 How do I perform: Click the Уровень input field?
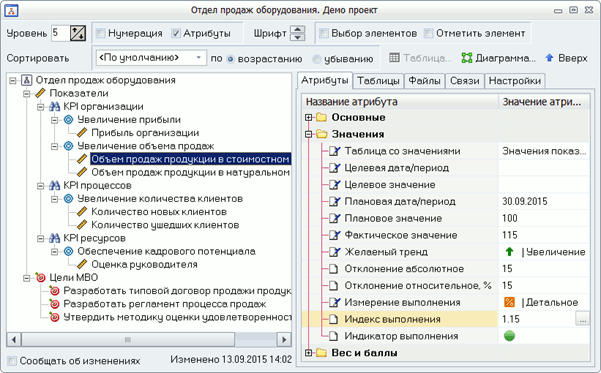pyautogui.click(x=60, y=33)
